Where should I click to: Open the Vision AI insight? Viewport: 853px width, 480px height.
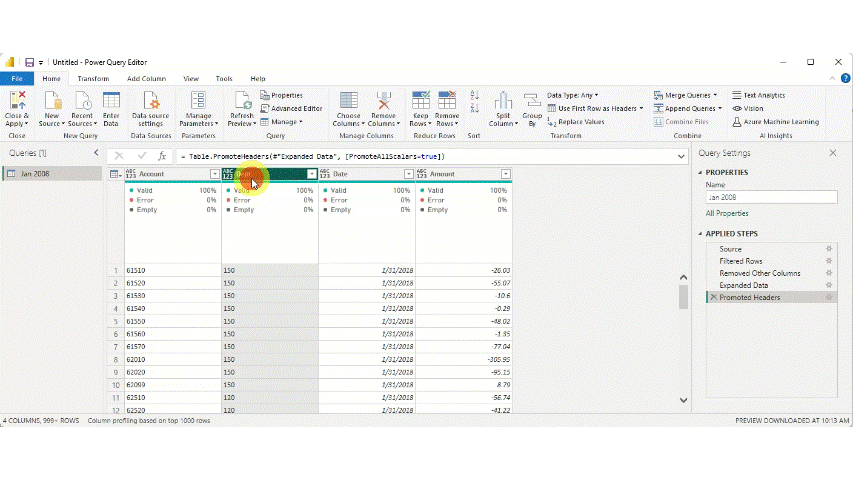point(748,108)
